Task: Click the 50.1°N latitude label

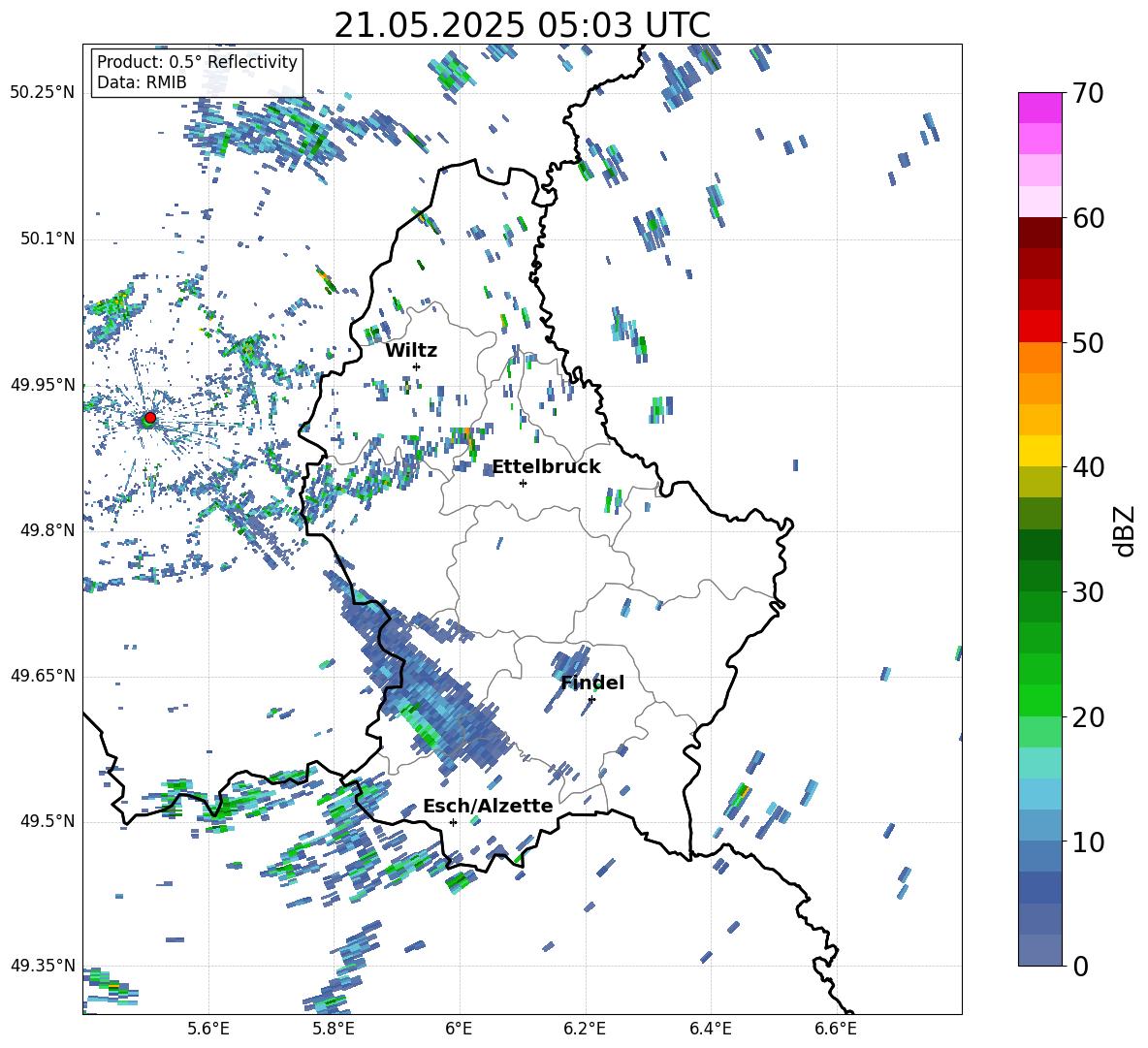Action: pyautogui.click(x=47, y=239)
